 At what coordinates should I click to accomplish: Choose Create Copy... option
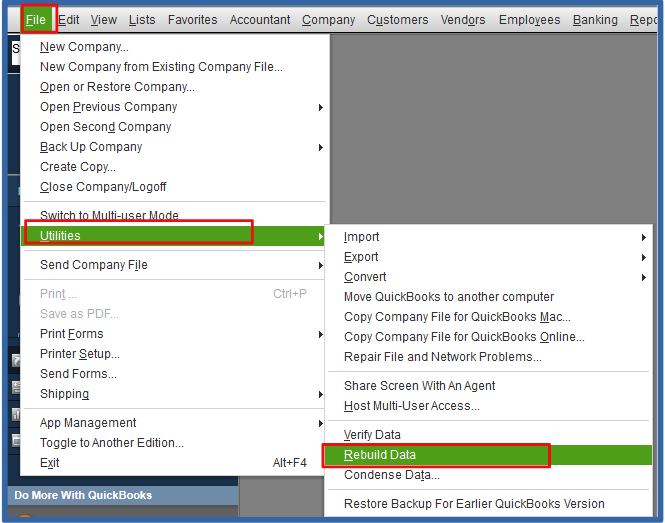pos(174,167)
